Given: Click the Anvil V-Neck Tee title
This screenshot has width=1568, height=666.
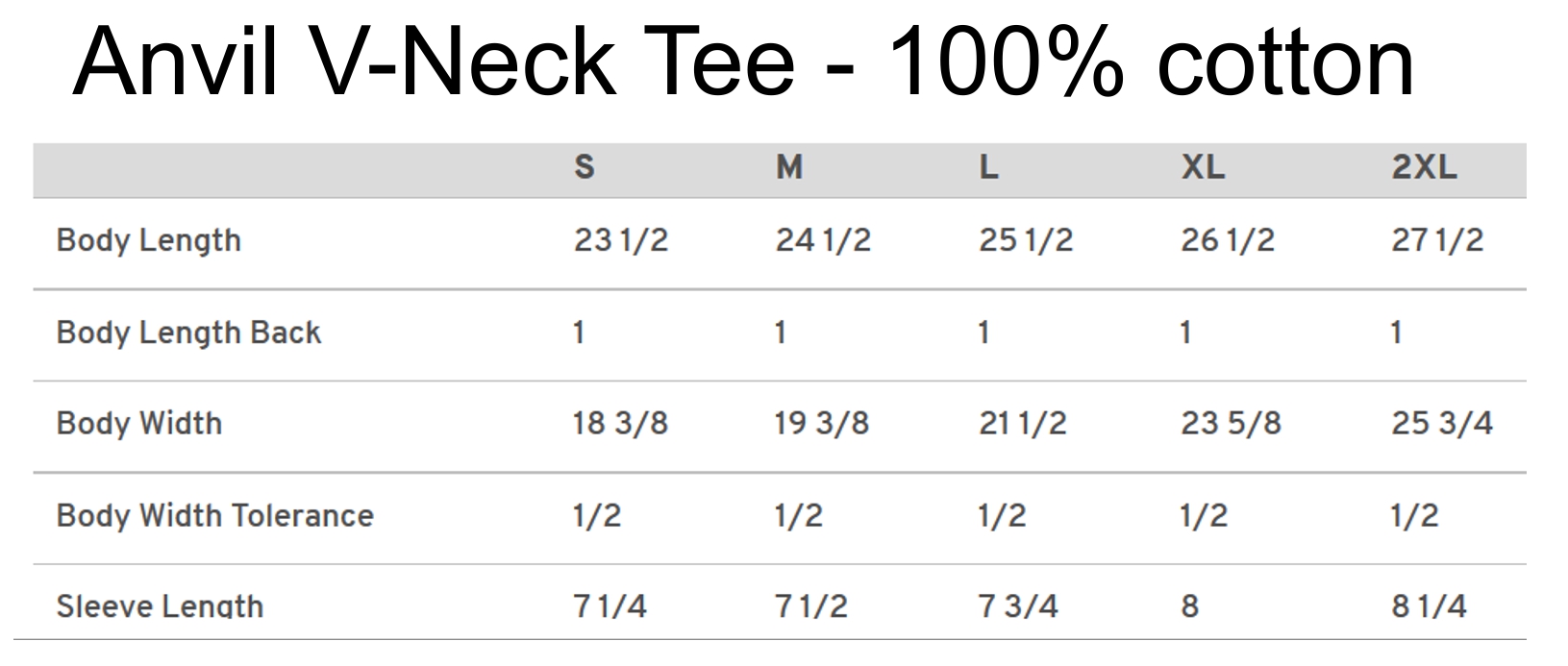Looking at the screenshot, I should (742, 62).
